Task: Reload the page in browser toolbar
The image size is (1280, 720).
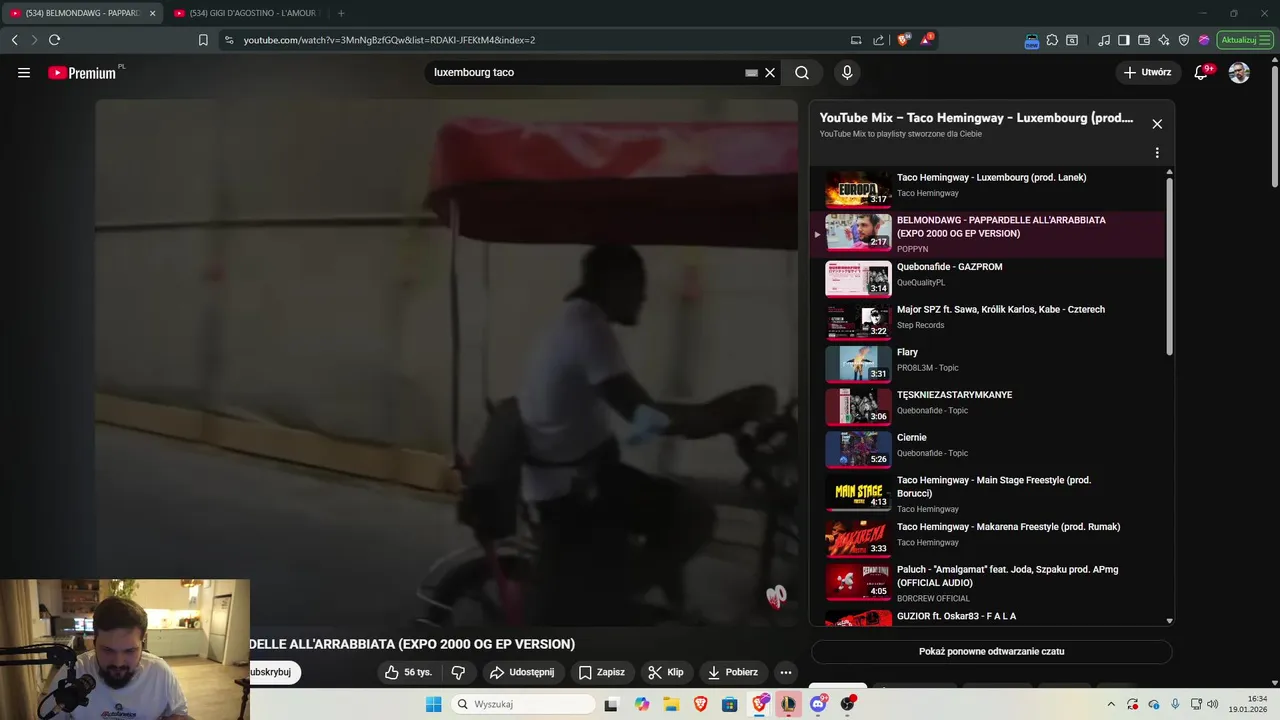Action: point(54,40)
